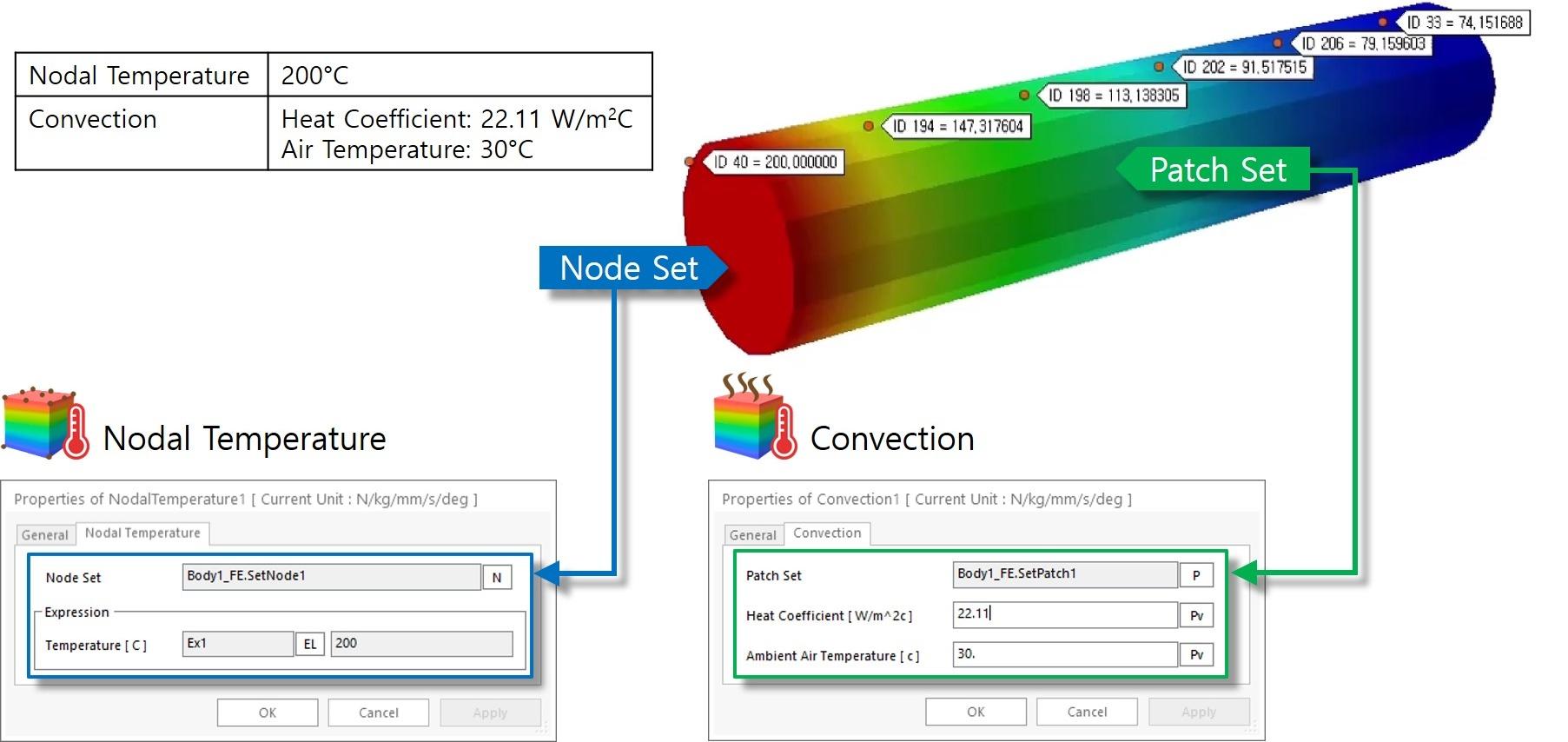Screen dimensions: 1568x742
Task: Cancel the Convection1 properties dialog
Action: click(x=1087, y=712)
